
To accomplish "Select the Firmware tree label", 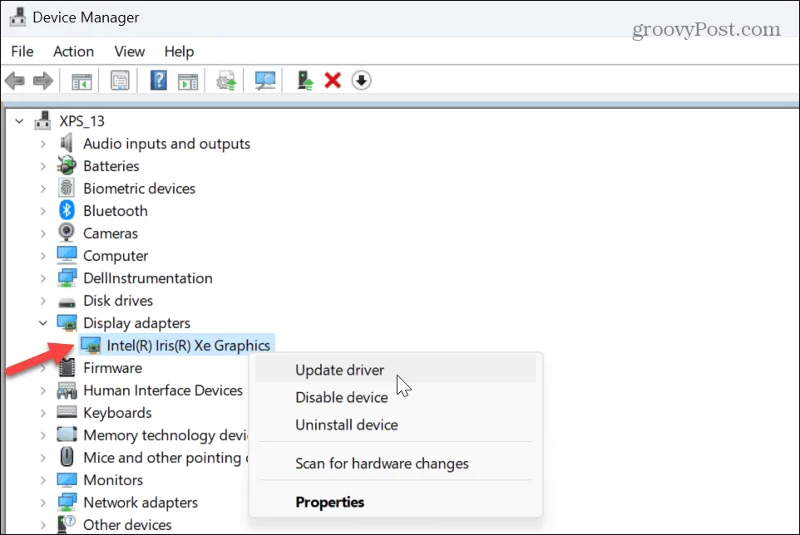I will coord(112,368).
